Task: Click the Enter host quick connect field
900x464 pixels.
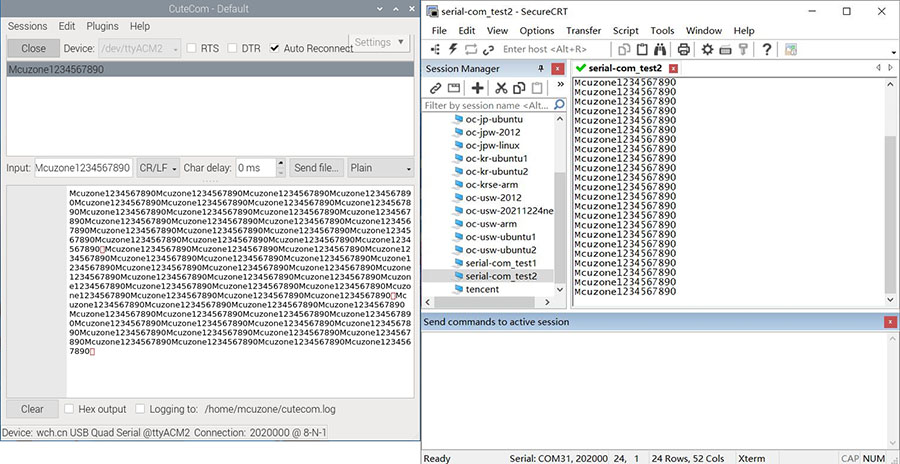Action: [552, 49]
